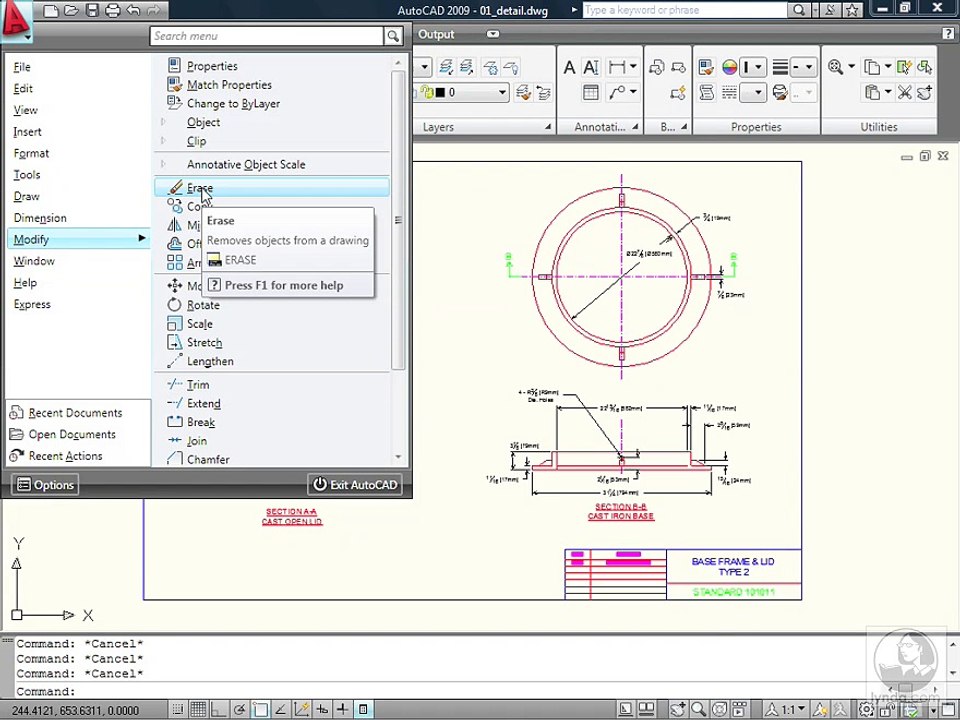Select the Match Properties icon
960x720 pixels.
(175, 85)
